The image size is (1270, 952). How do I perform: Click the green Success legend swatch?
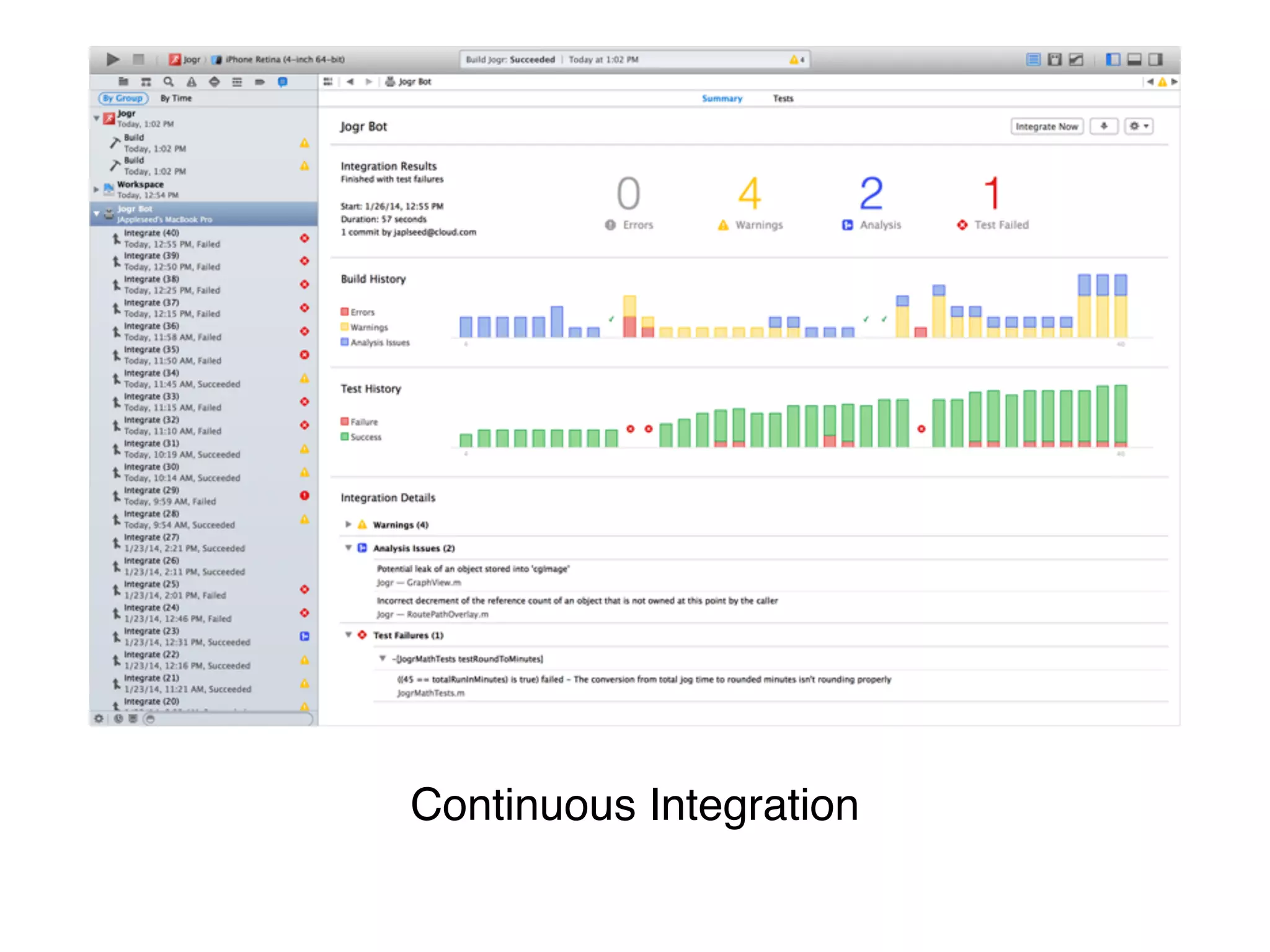click(x=344, y=437)
